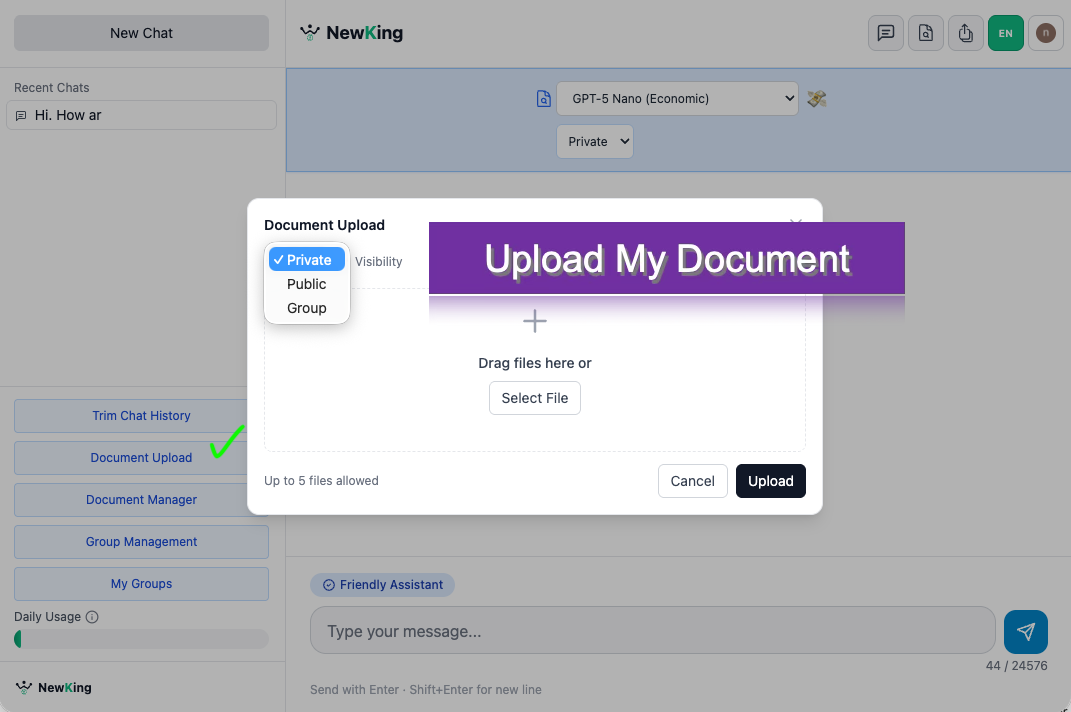Click the blue document search icon beside model selector
Screen dimensions: 1071x712
click(543, 98)
